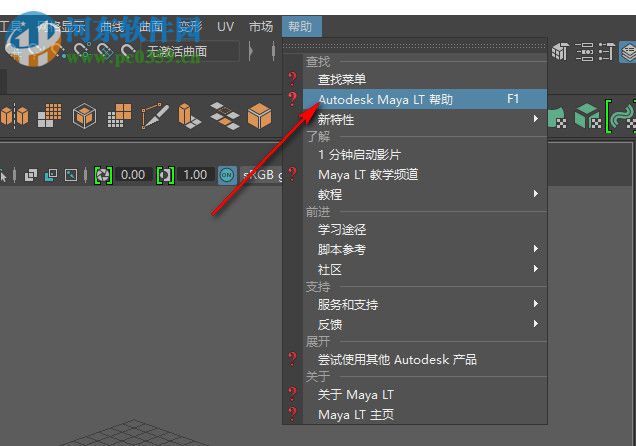
Task: Expand the 服务和支持 submenu arrow
Action: tap(536, 303)
